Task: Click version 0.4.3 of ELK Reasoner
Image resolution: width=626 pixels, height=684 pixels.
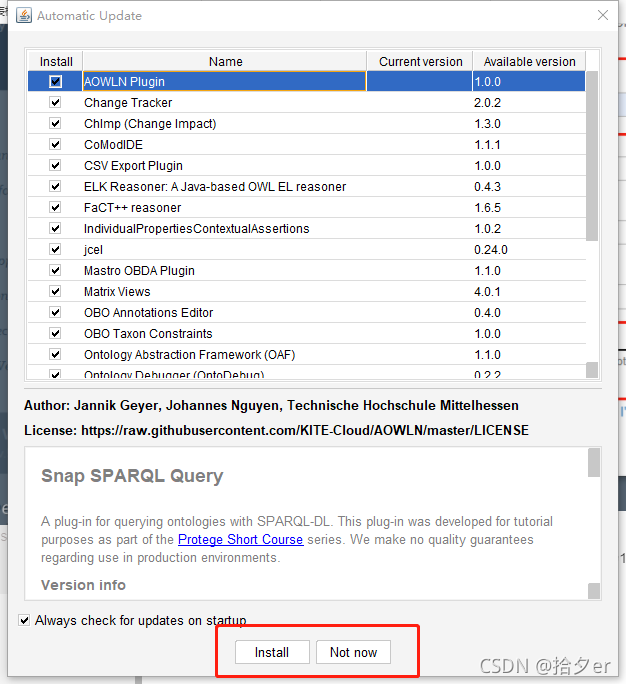Action: click(487, 187)
